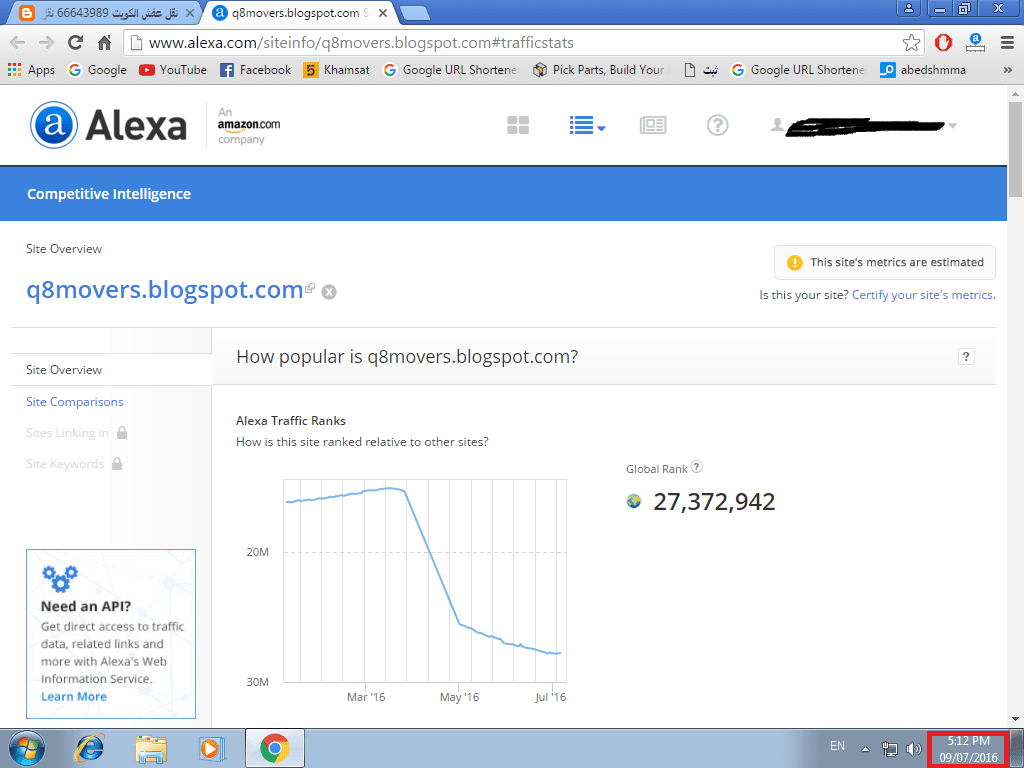1024x768 pixels.
Task: Click Certify your site's metrics link
Action: (x=923, y=295)
